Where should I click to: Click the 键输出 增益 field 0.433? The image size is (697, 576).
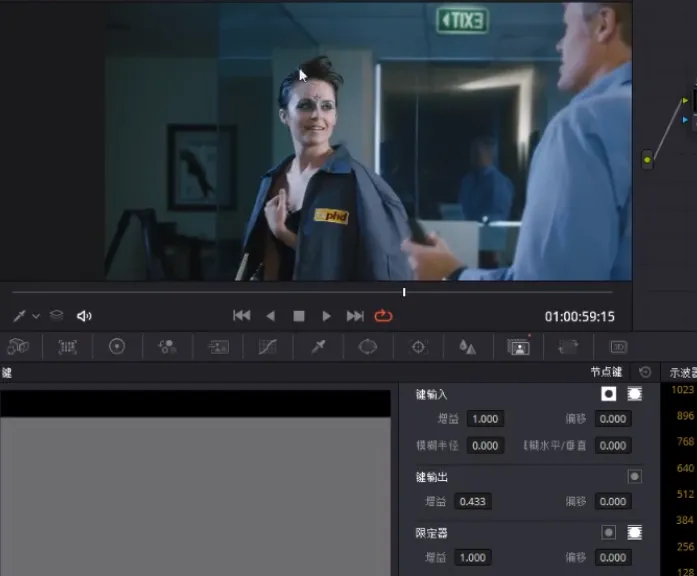point(473,501)
